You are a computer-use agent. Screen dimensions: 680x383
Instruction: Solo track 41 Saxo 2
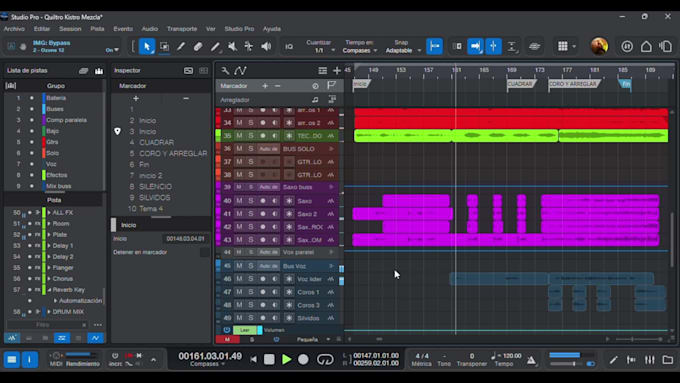[x=251, y=214]
